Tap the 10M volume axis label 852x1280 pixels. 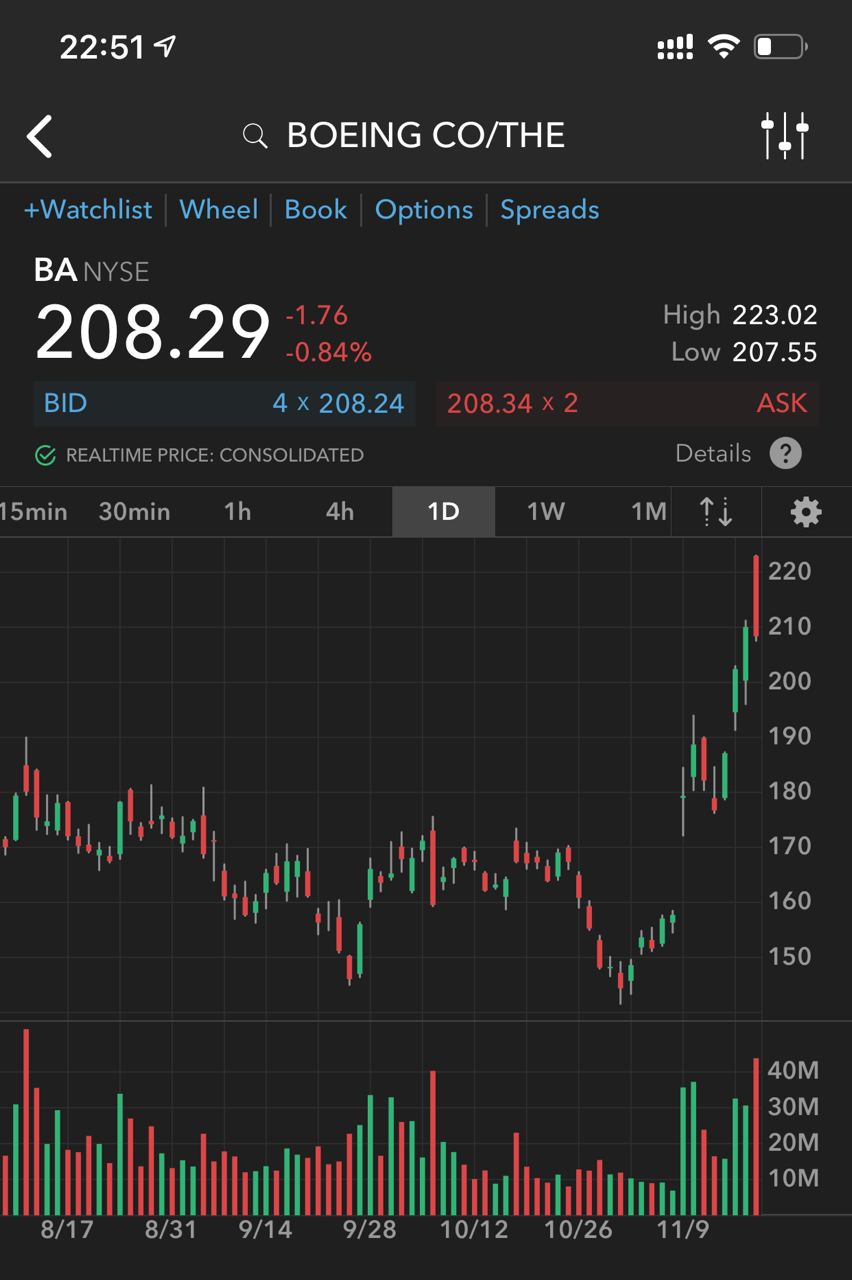(x=793, y=1179)
